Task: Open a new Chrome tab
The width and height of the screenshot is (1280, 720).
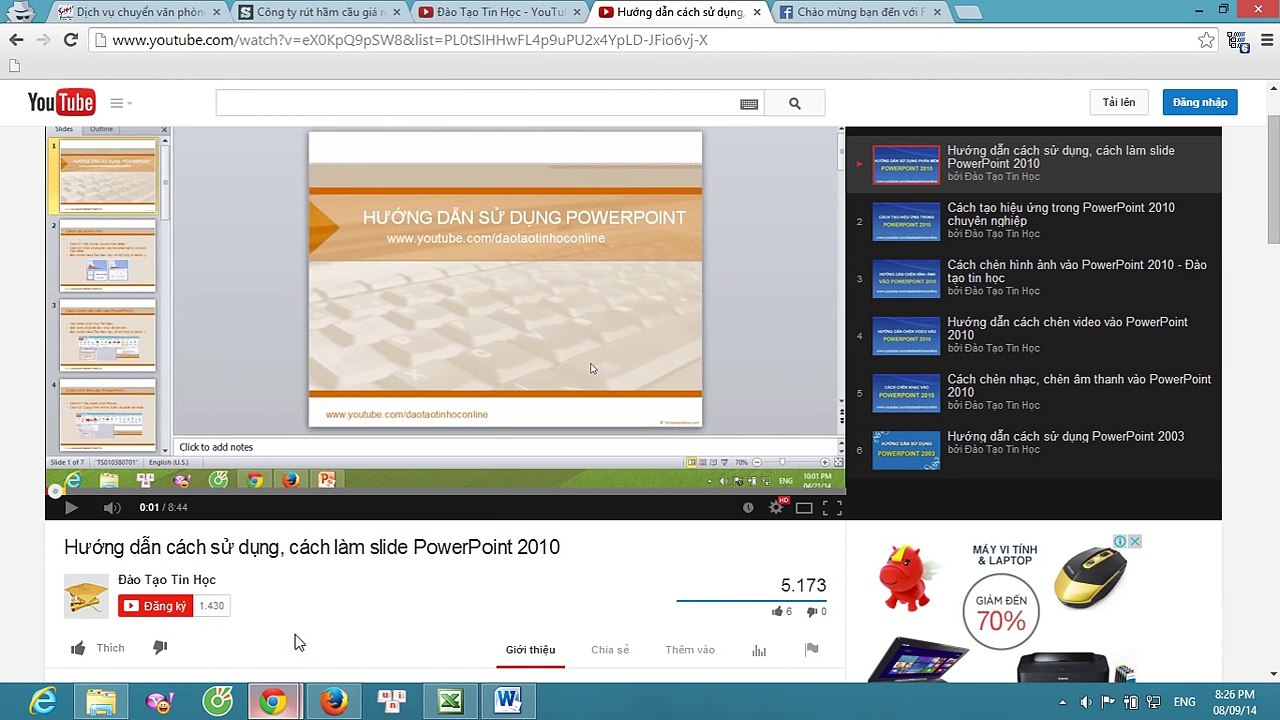Action: (967, 12)
